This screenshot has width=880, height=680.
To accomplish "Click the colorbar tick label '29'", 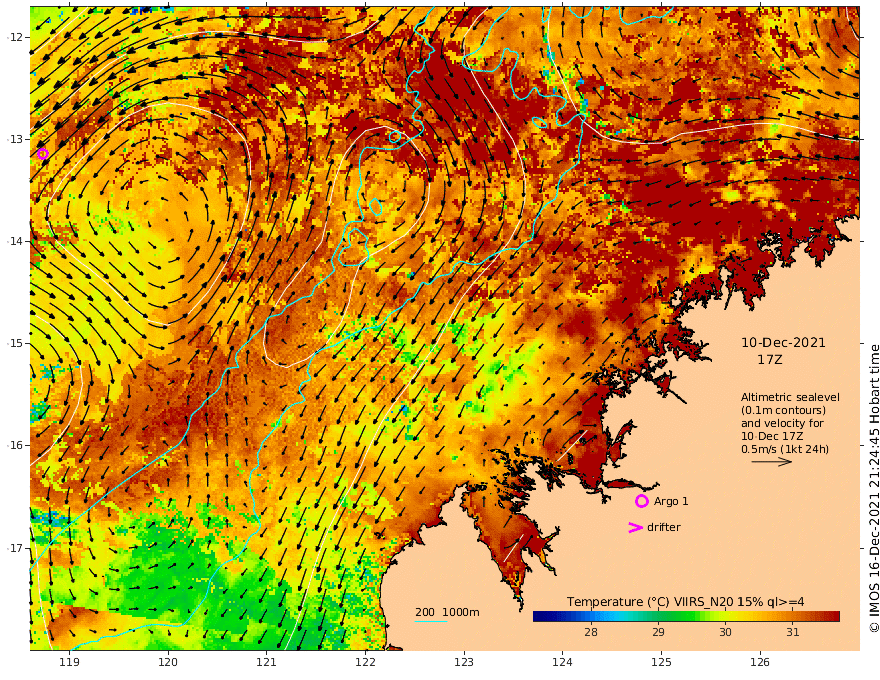I will click(x=658, y=632).
